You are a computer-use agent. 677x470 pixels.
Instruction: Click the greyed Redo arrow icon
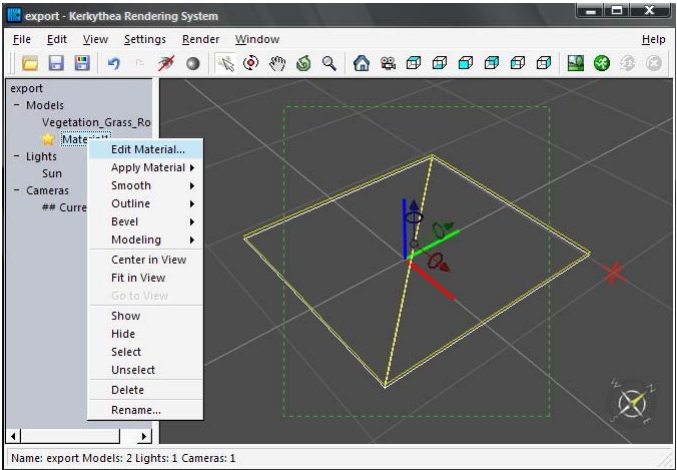pos(139,63)
